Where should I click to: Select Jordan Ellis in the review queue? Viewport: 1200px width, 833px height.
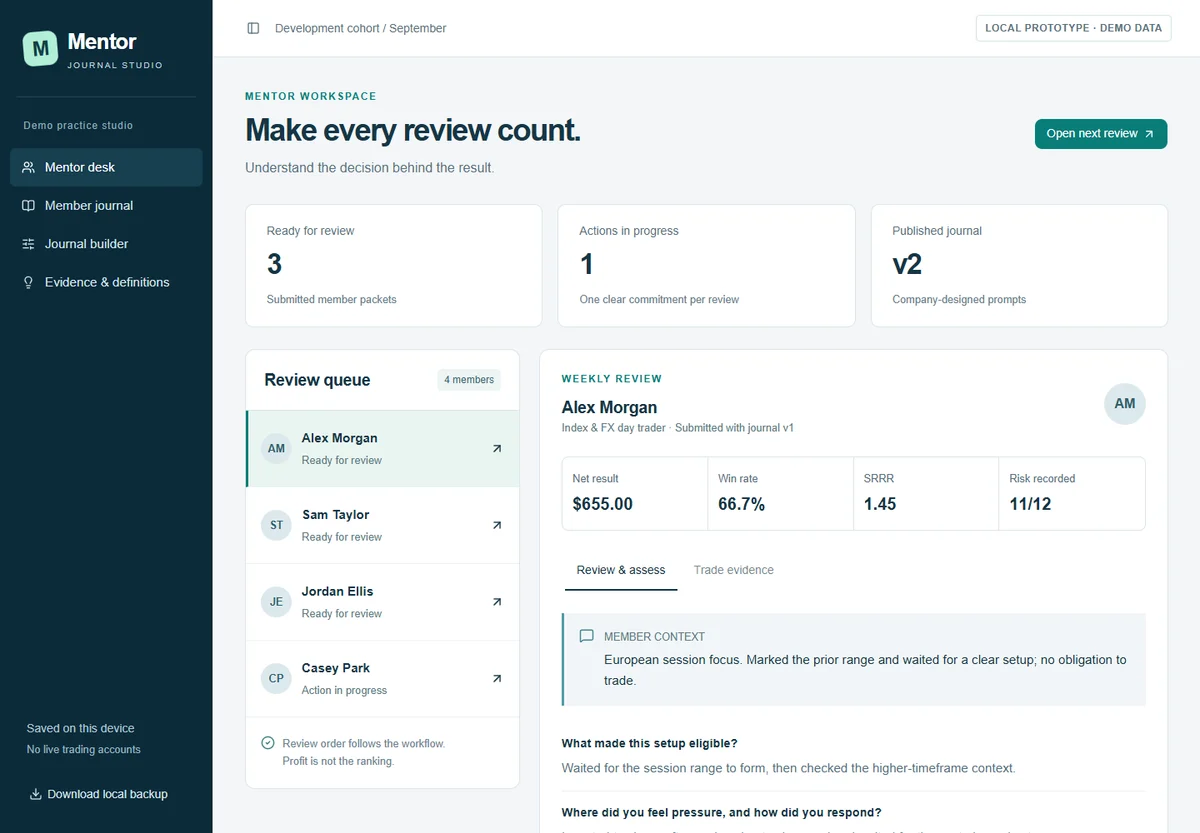pyautogui.click(x=383, y=602)
